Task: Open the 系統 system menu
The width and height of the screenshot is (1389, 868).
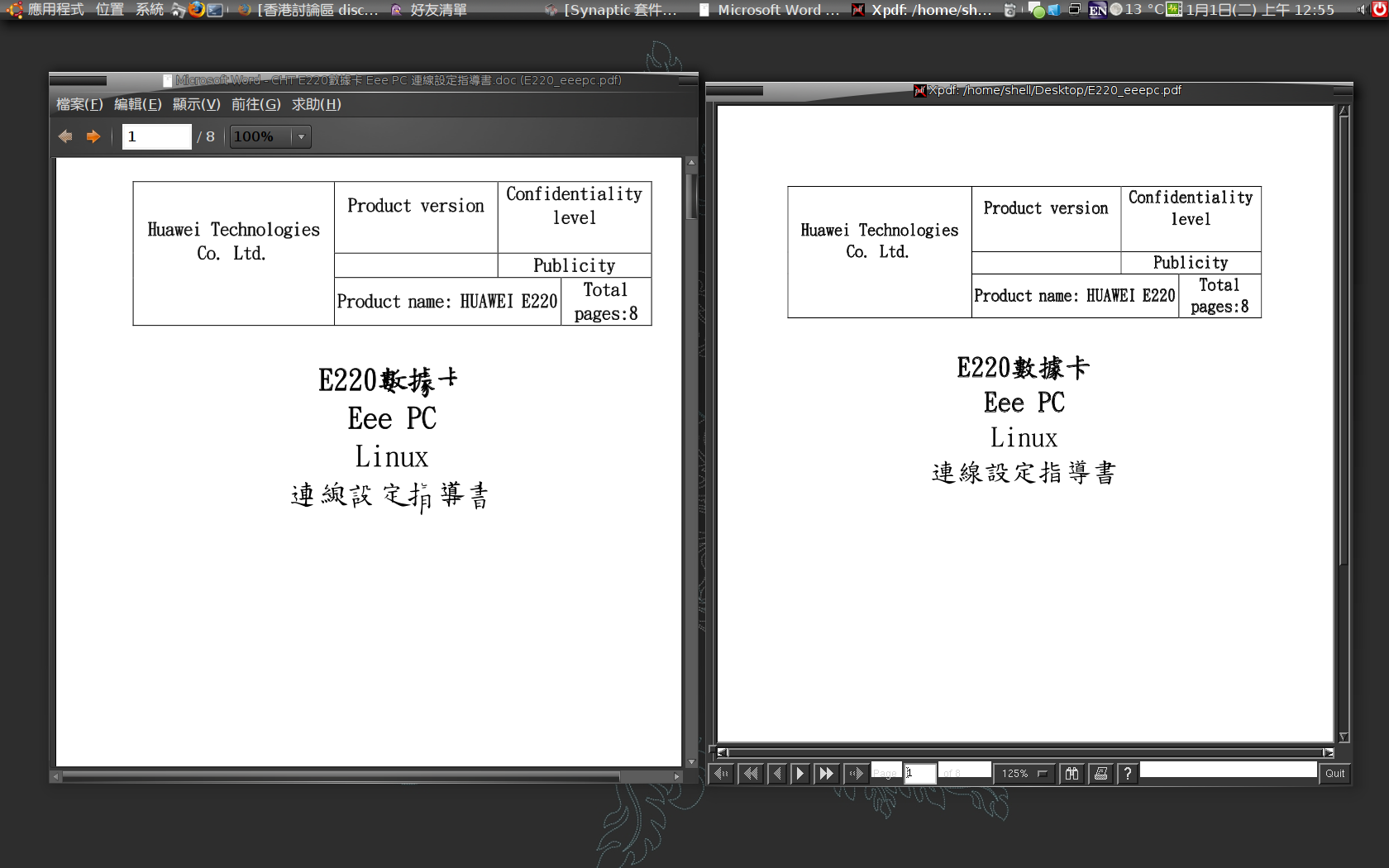Action: coord(150,9)
